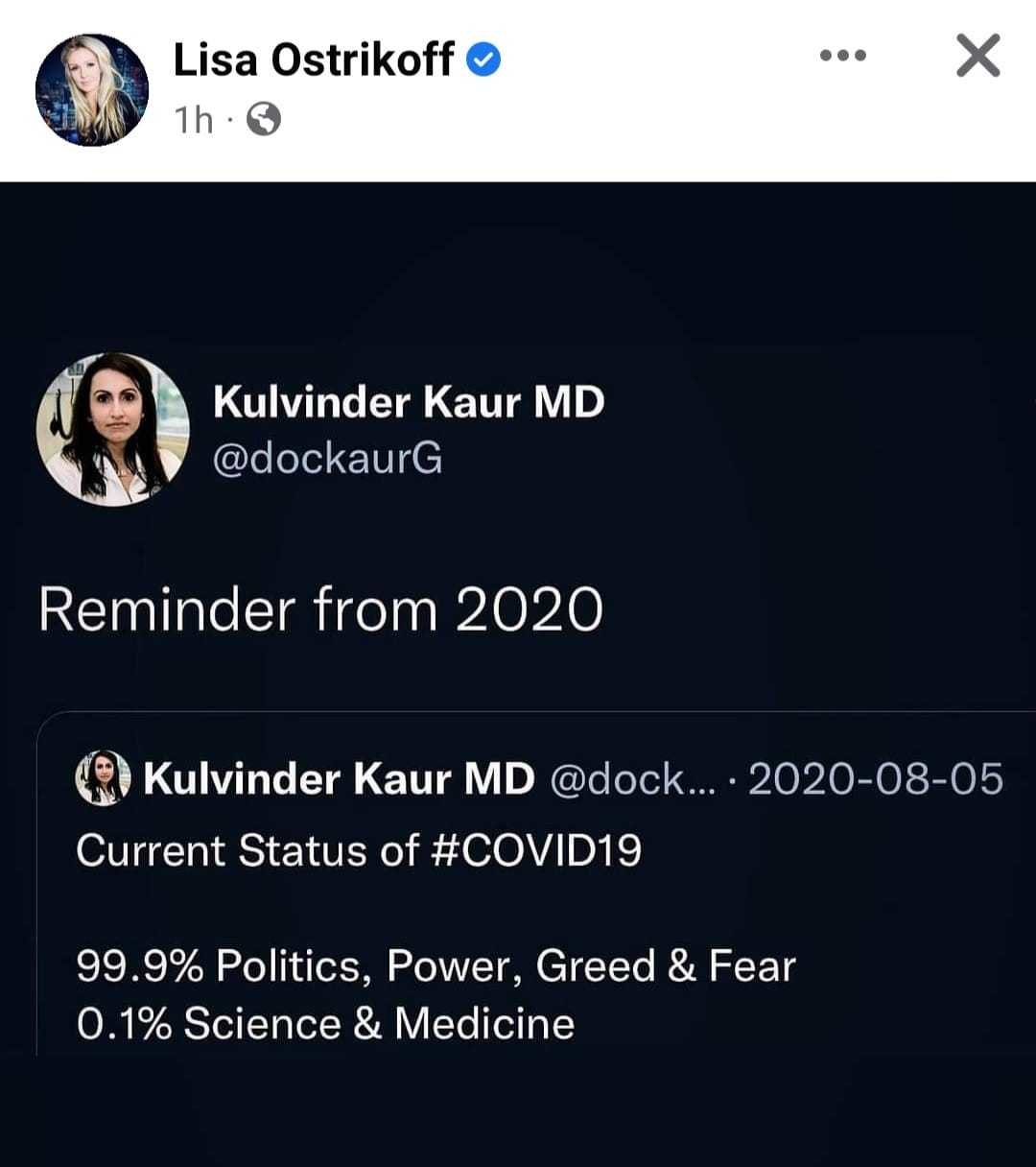Click the Reminder from 2020 text
Image resolution: width=1036 pixels, height=1167 pixels.
321,609
